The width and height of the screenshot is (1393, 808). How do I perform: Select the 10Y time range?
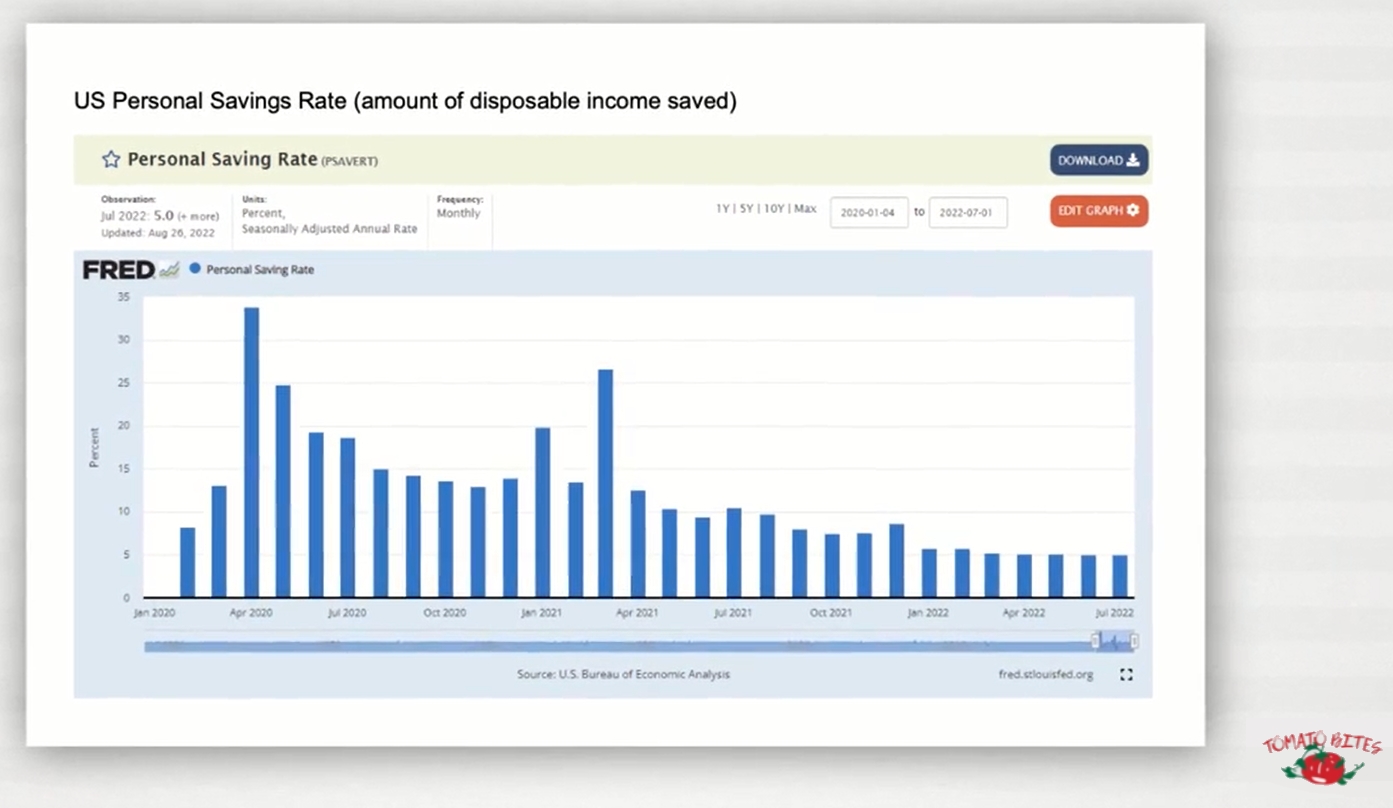coord(775,209)
